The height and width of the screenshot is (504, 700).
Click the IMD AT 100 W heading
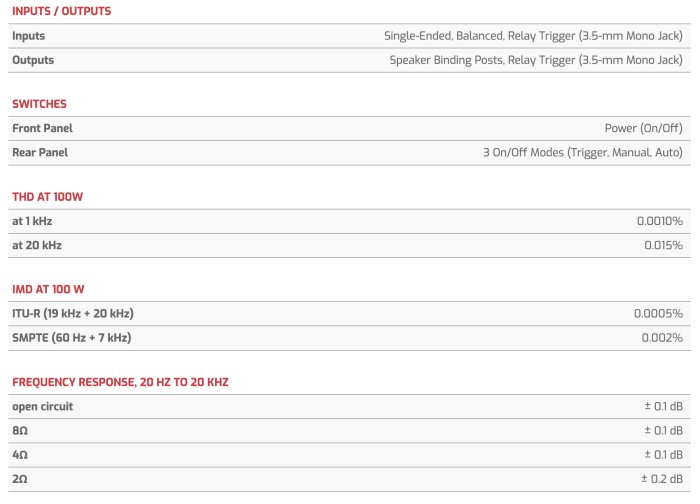pyautogui.click(x=48, y=289)
